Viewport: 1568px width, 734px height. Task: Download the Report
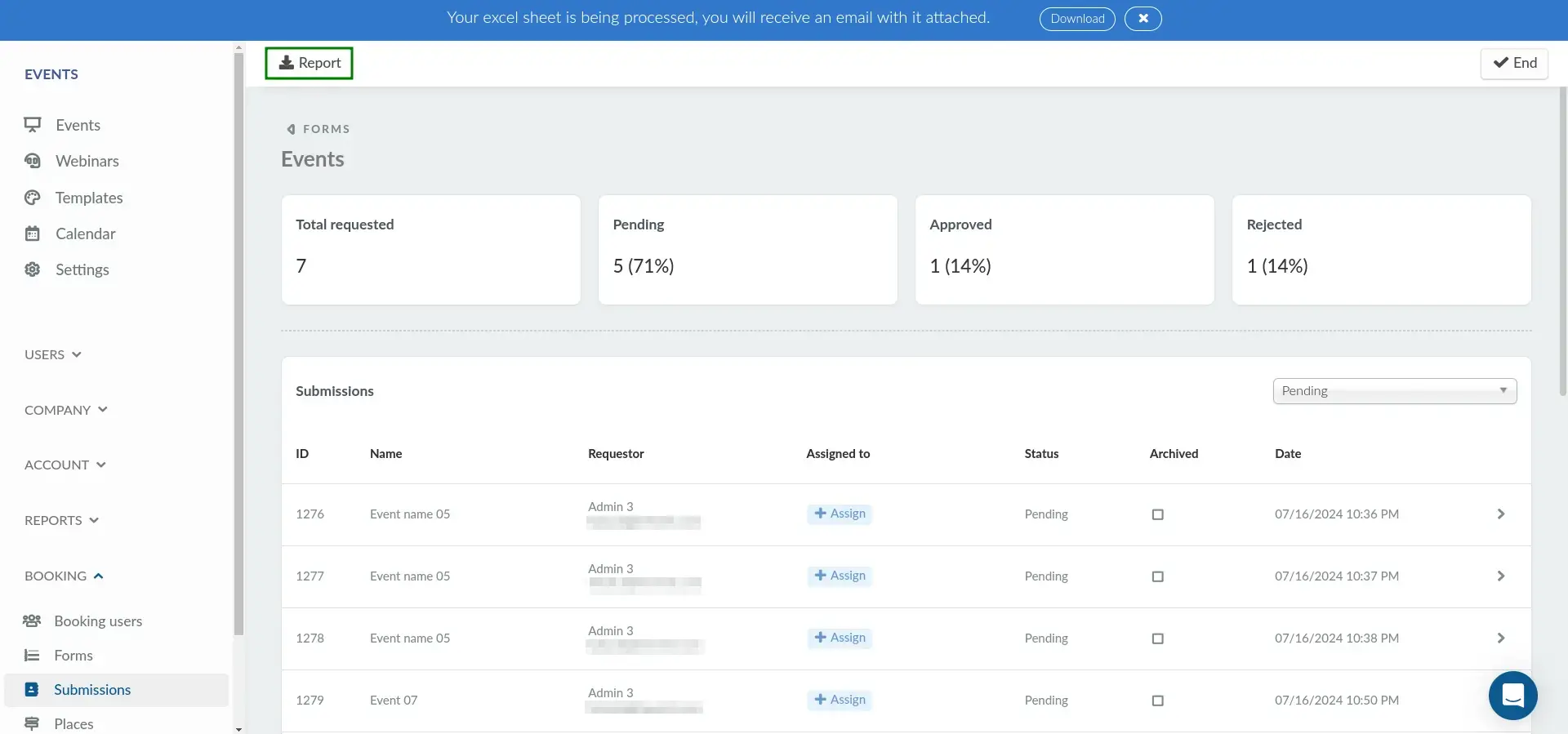(309, 63)
